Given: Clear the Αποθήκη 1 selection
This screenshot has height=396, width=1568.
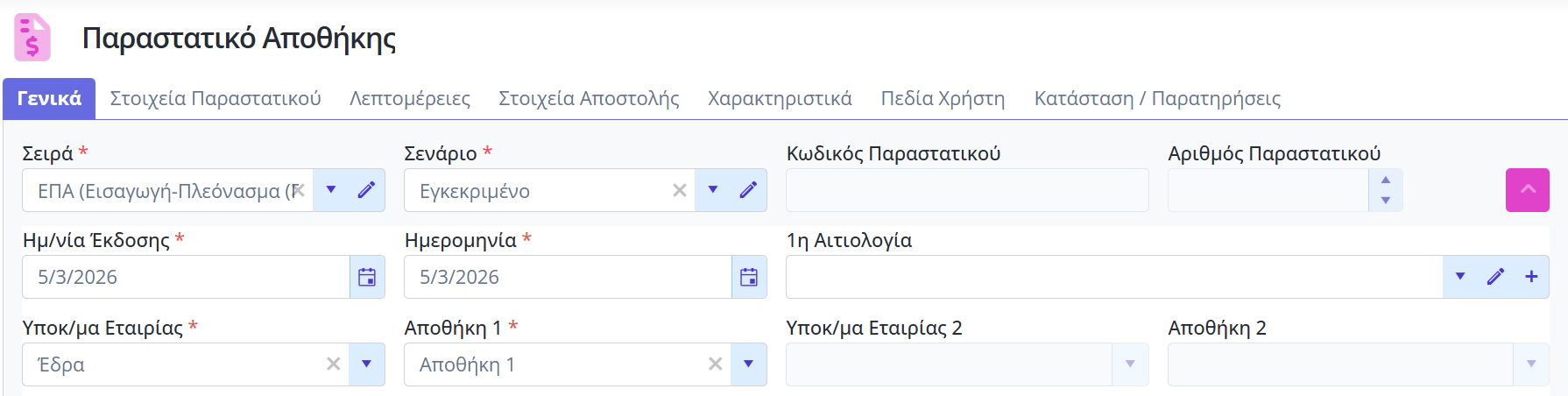Looking at the screenshot, I should [715, 364].
